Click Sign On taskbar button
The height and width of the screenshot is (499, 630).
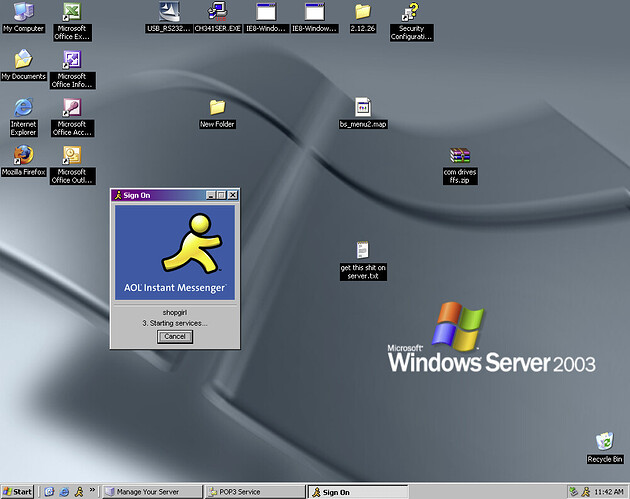point(358,492)
